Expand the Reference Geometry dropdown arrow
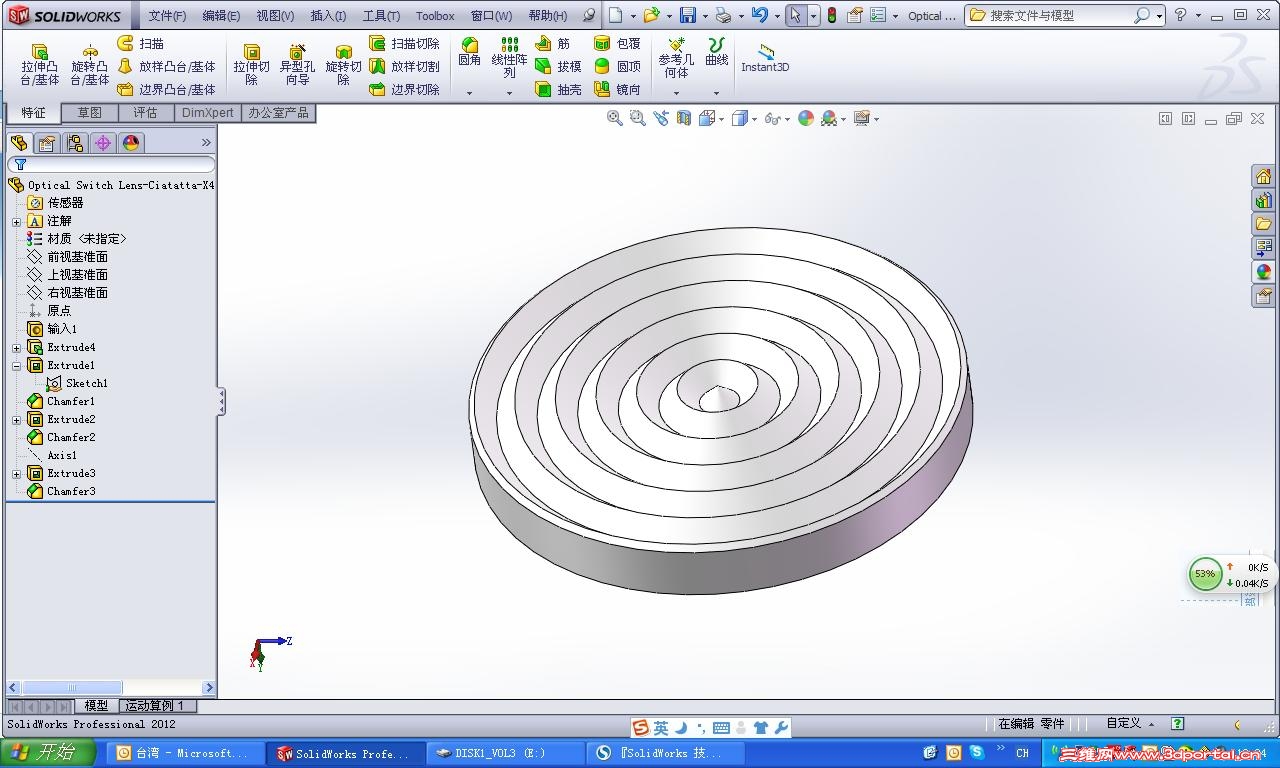The height and width of the screenshot is (768, 1280). click(x=676, y=93)
